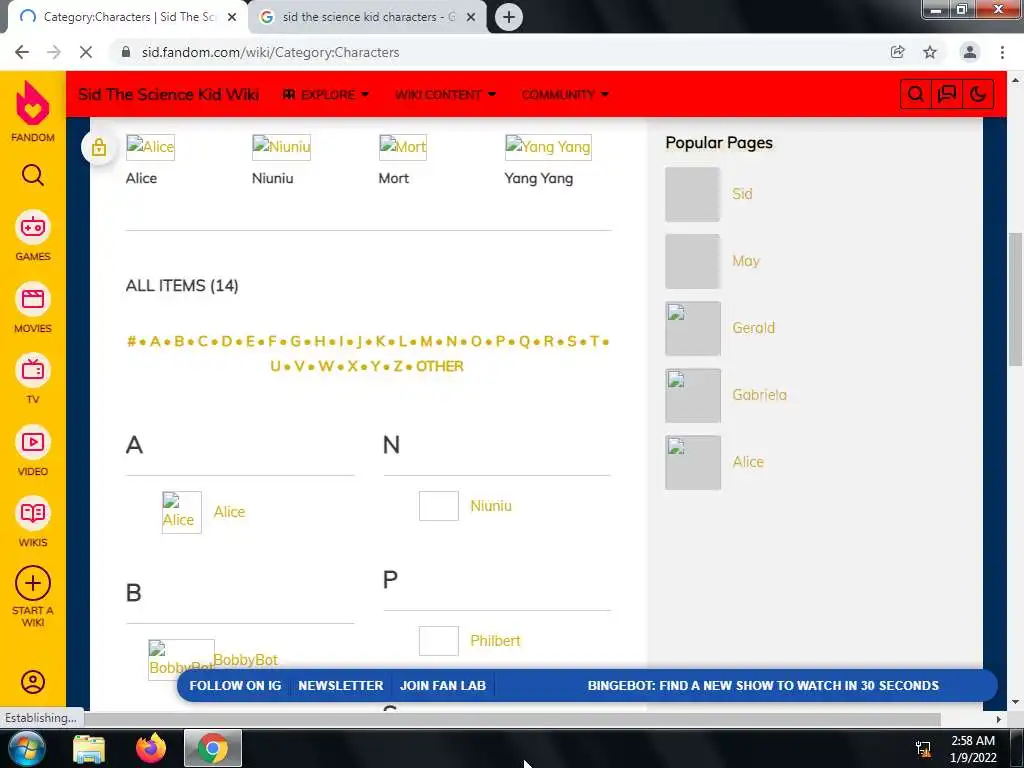The width and height of the screenshot is (1024, 768).
Task: Click the Follow on IG button
Action: point(235,686)
